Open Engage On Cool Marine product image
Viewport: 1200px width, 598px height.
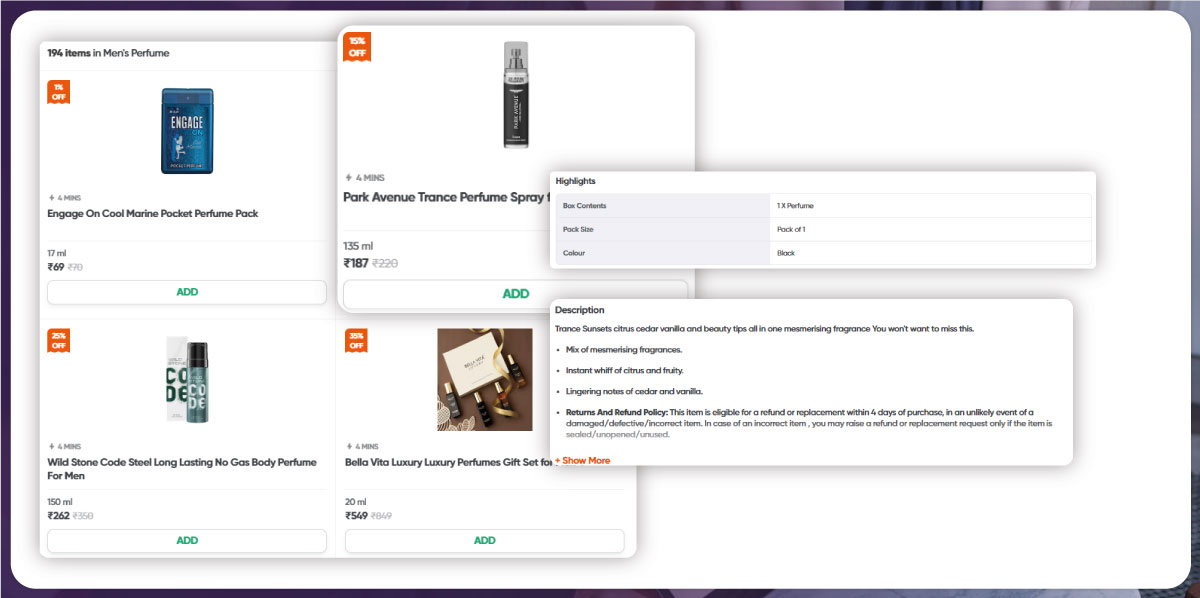pyautogui.click(x=187, y=131)
